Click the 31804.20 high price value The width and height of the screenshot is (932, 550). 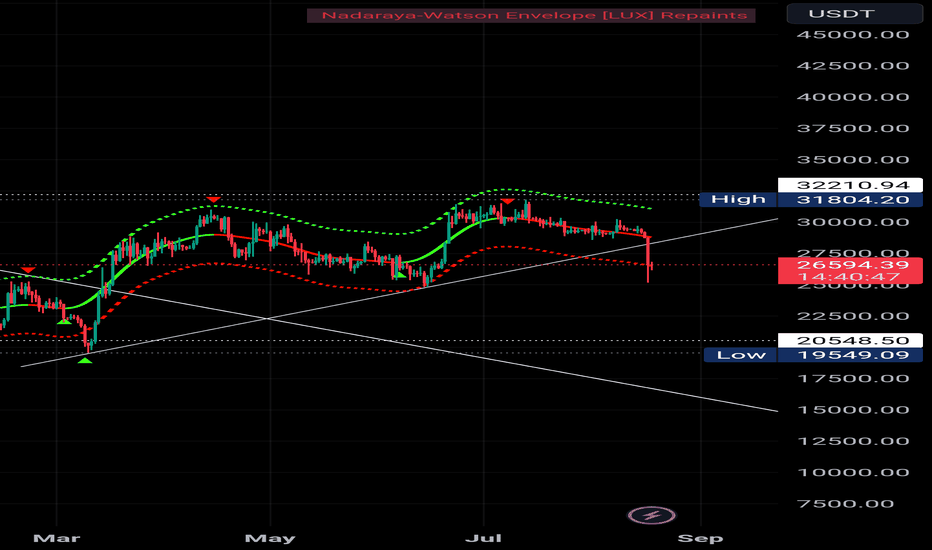coord(852,199)
